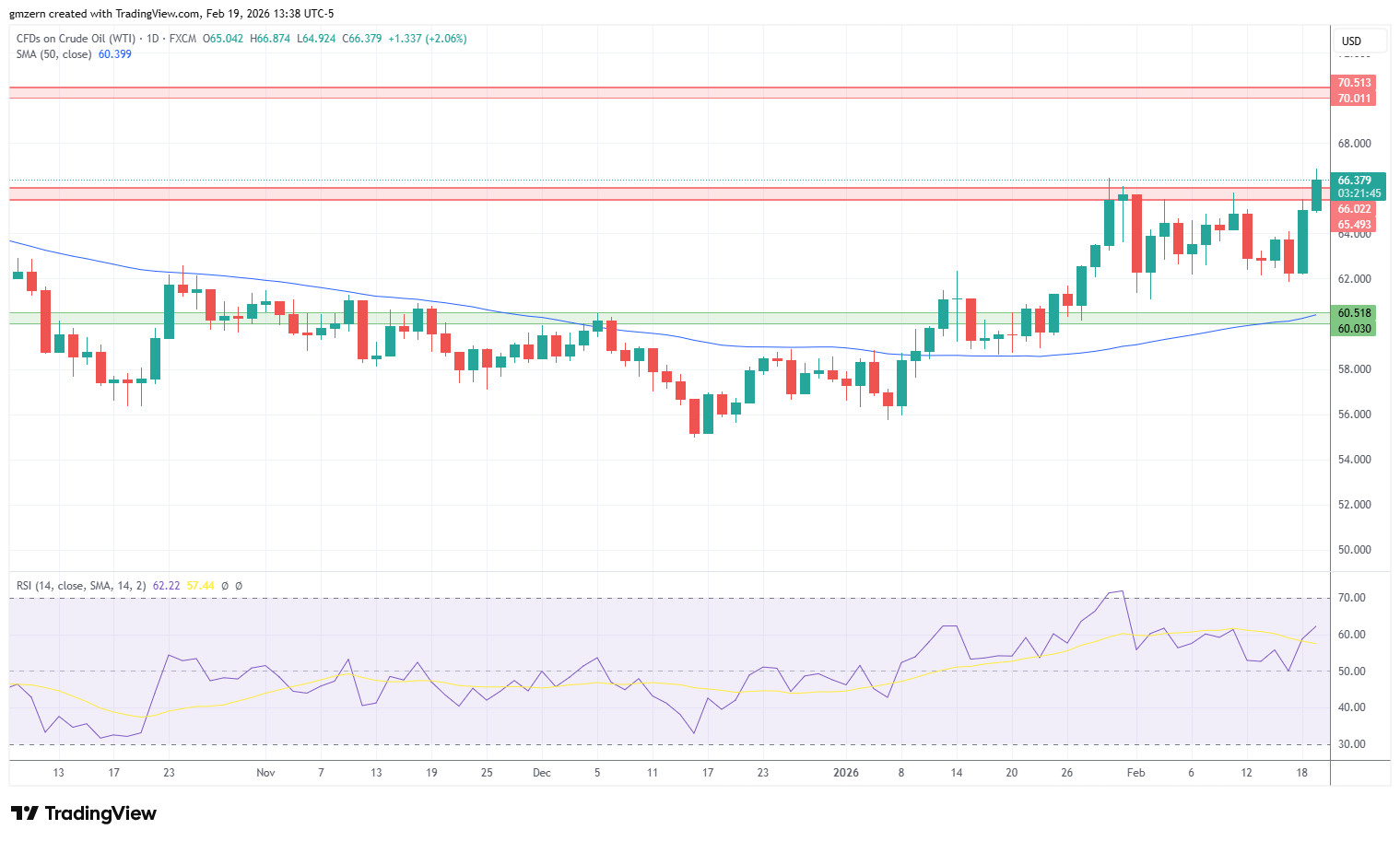
Task: Click the 52.000 price axis label
Action: tap(1354, 505)
